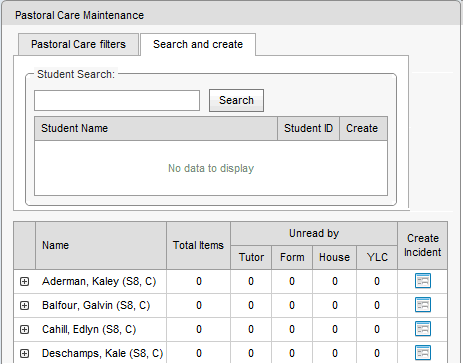Click the Pastoral Care Maintenance title

79,15
